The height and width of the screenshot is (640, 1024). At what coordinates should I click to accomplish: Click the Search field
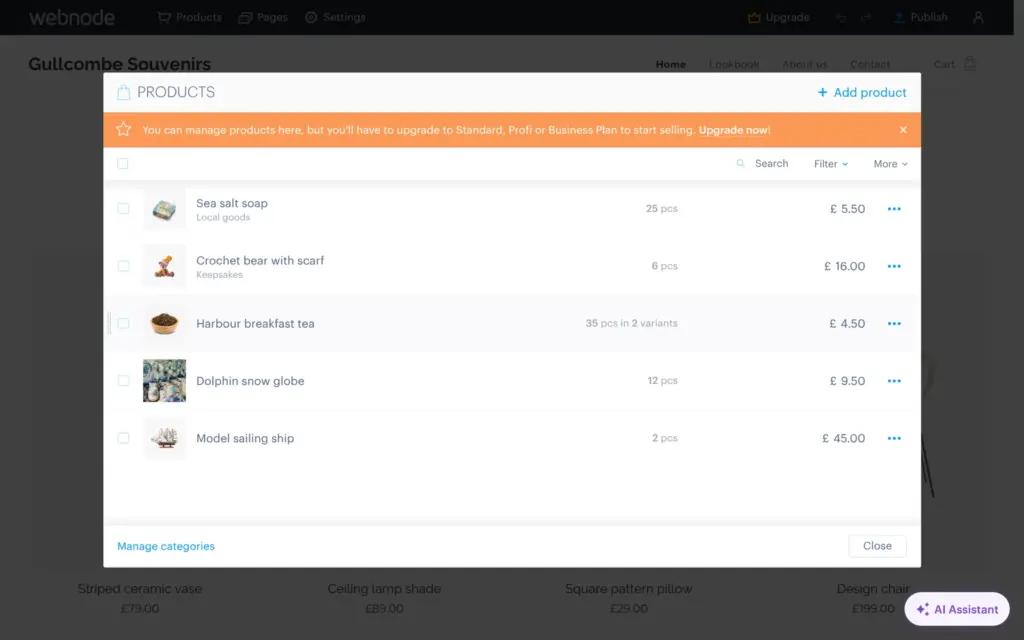tap(763, 163)
